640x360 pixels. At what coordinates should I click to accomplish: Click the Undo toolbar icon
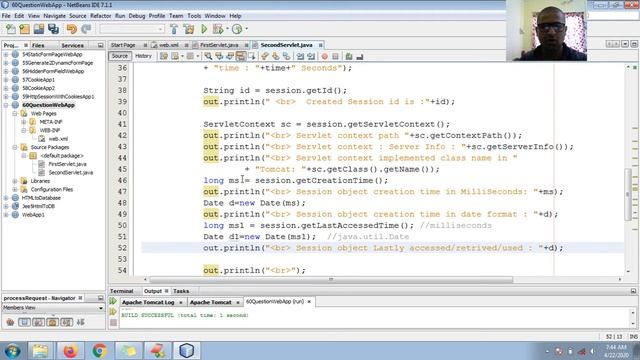(72, 29)
